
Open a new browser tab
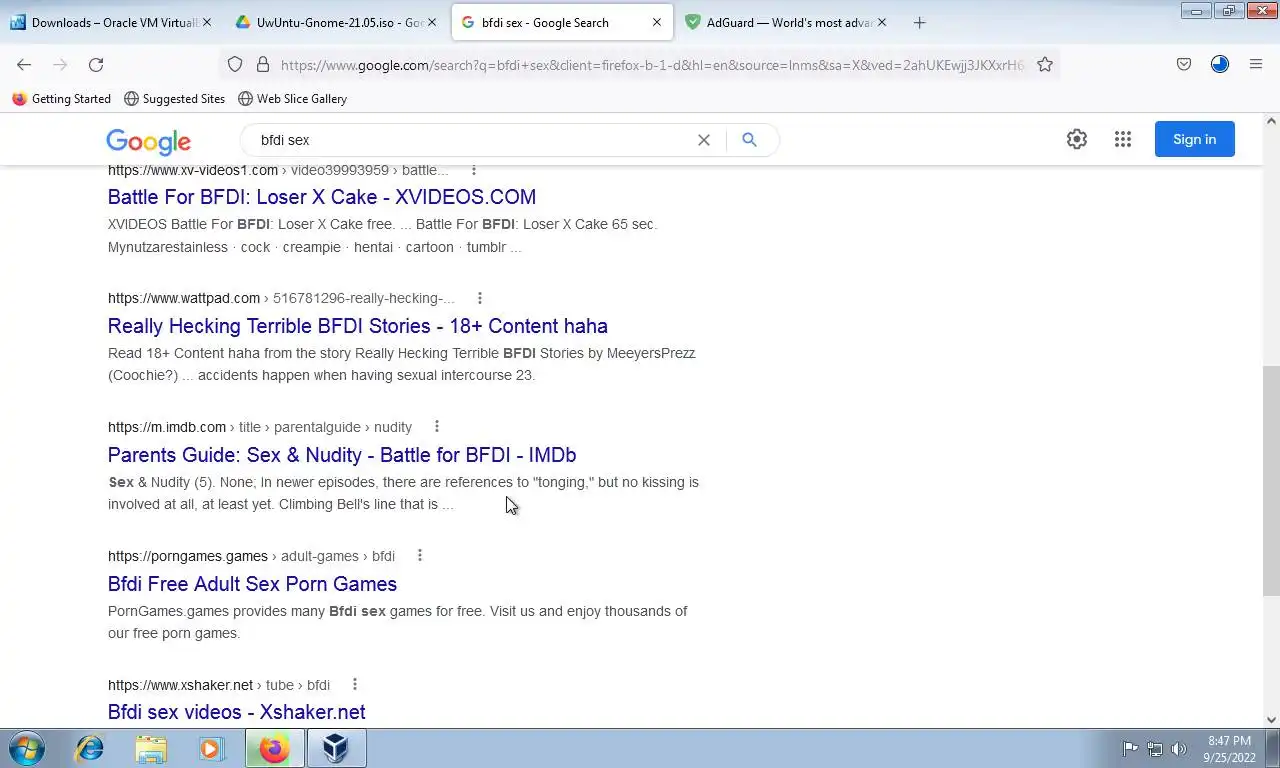point(920,22)
